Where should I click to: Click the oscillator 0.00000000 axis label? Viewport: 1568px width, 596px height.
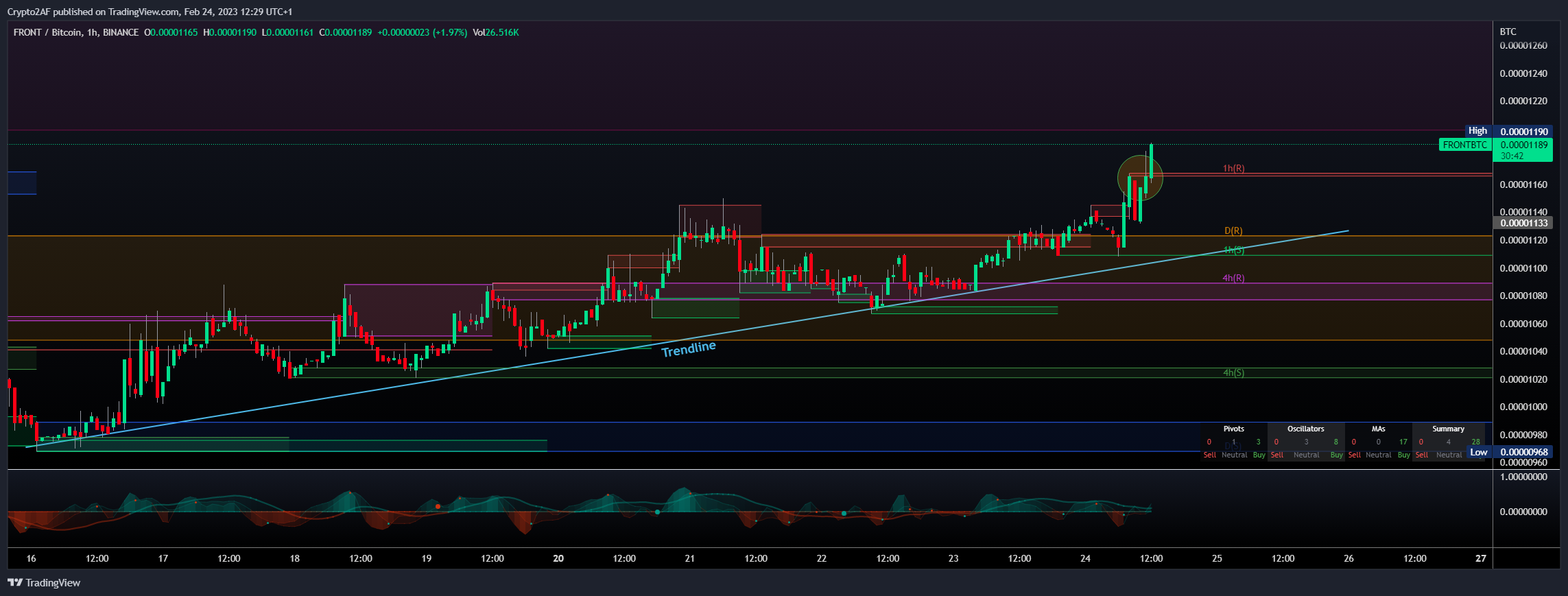point(1523,512)
